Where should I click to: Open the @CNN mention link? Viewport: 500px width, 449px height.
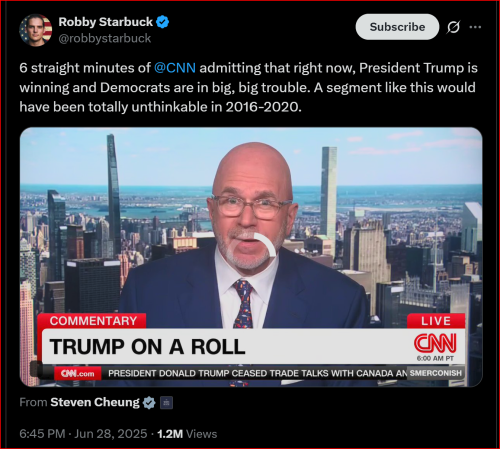click(175, 68)
